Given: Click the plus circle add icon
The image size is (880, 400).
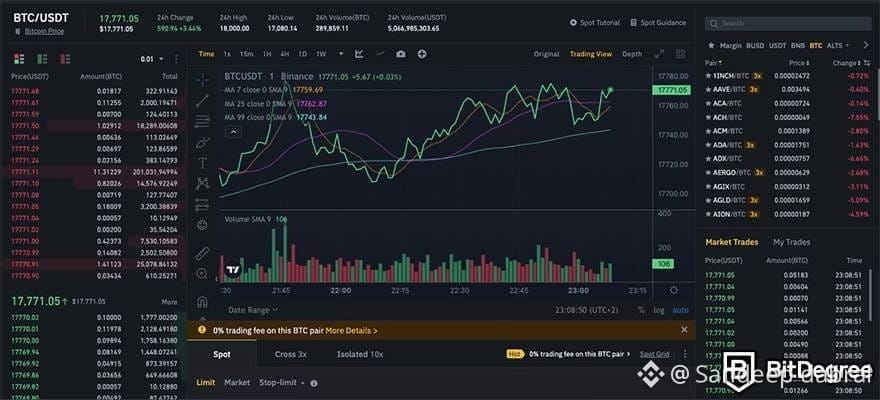Looking at the screenshot, I should coord(422,54).
